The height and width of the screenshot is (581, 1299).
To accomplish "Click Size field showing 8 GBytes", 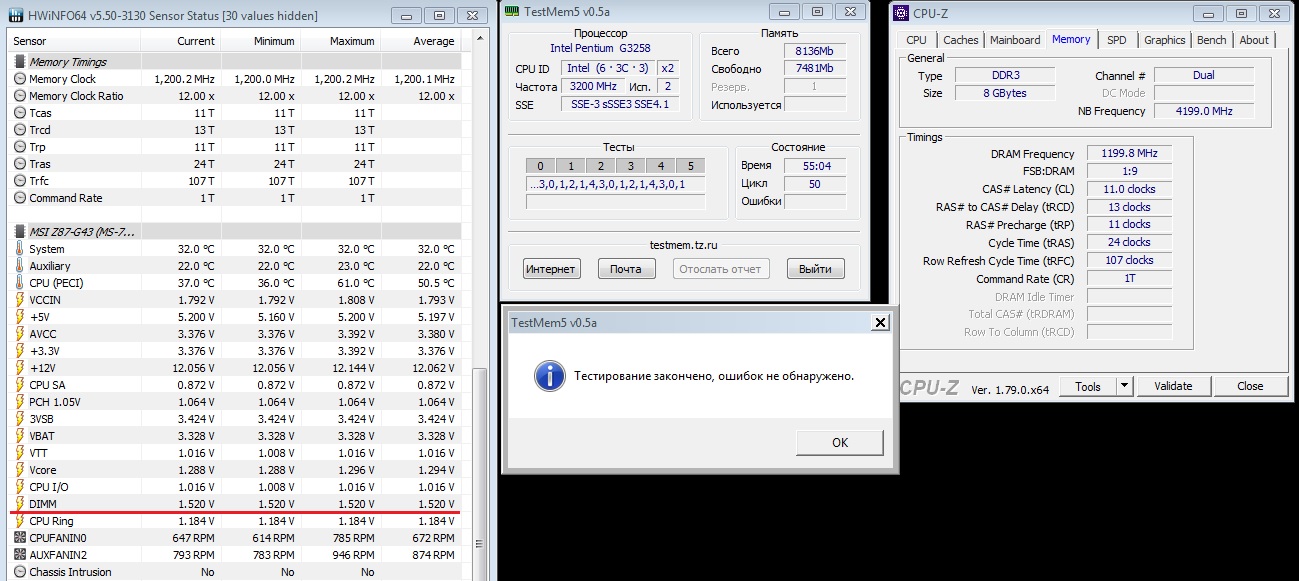I will point(1004,93).
